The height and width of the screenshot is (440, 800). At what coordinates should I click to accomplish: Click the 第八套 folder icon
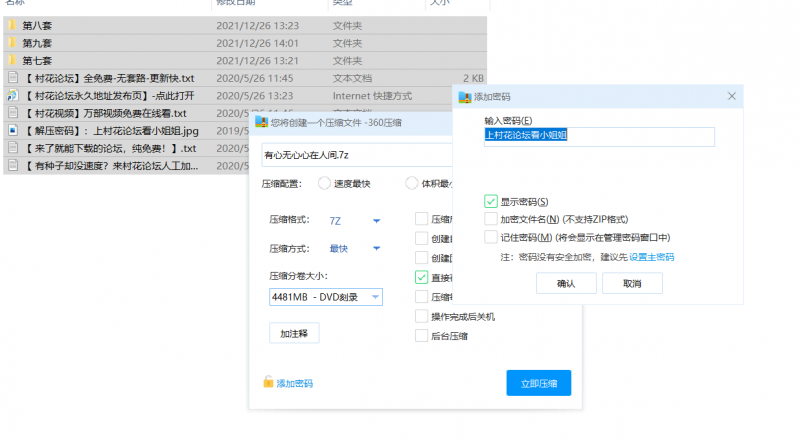pyautogui.click(x=12, y=26)
